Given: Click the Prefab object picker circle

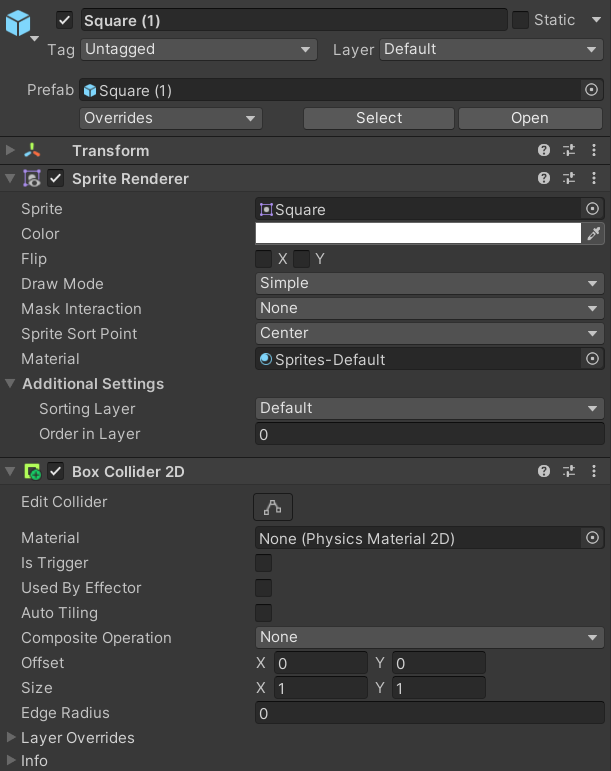Looking at the screenshot, I should tap(591, 90).
